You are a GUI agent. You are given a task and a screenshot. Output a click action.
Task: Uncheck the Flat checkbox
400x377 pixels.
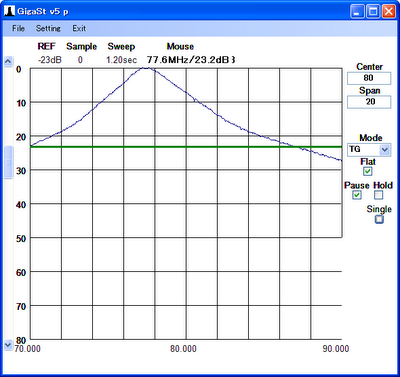(368, 171)
